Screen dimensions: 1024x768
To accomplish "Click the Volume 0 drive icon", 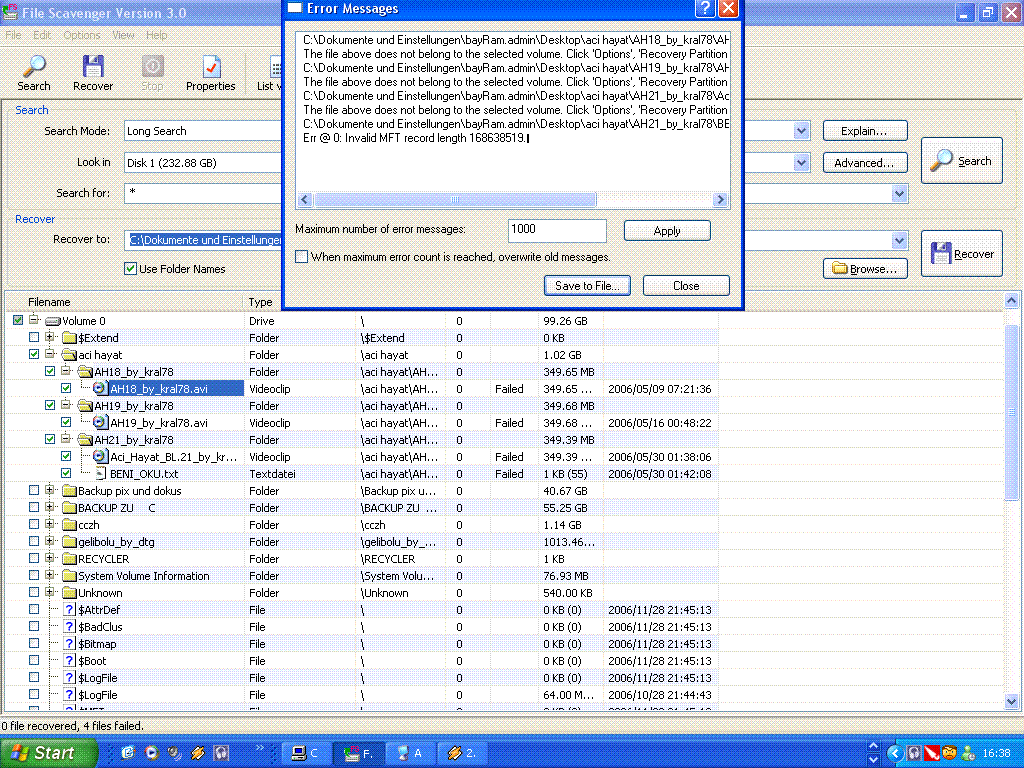I will (x=53, y=321).
